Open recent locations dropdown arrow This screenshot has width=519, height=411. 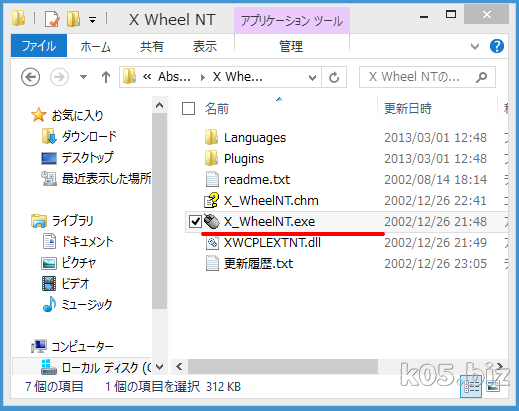pyautogui.click(x=83, y=77)
